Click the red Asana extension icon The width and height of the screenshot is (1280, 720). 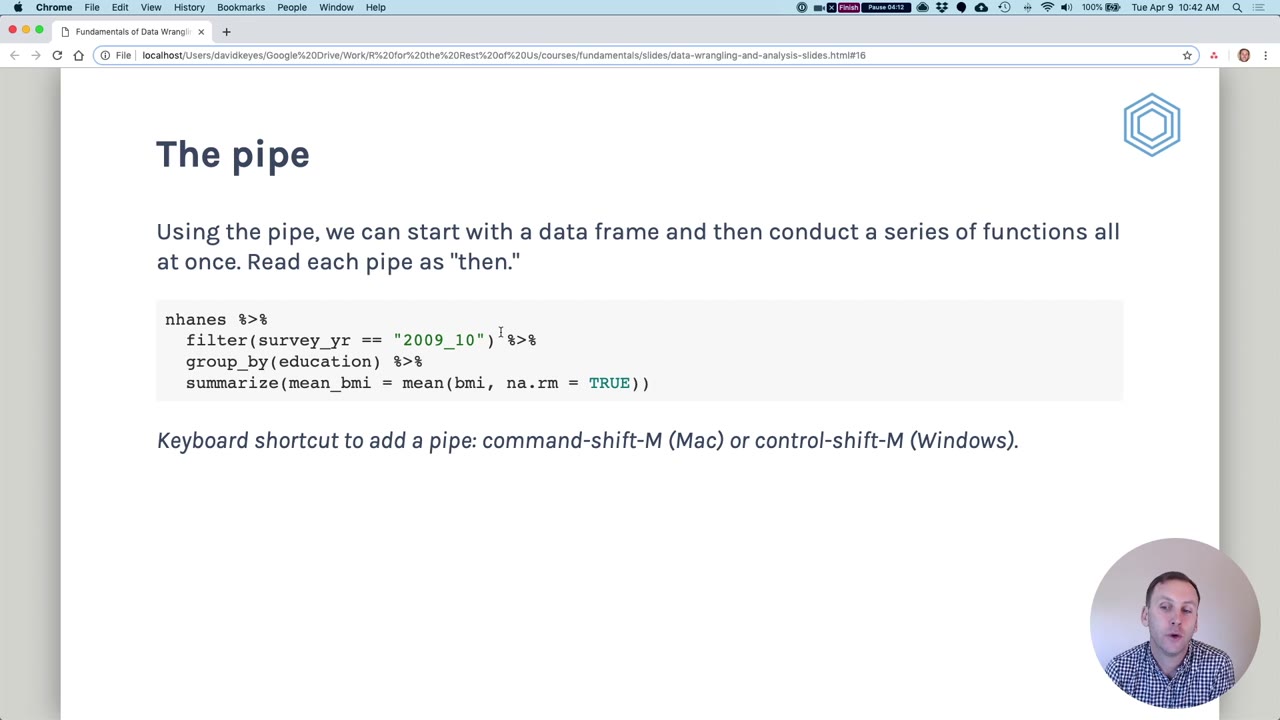(1214, 55)
